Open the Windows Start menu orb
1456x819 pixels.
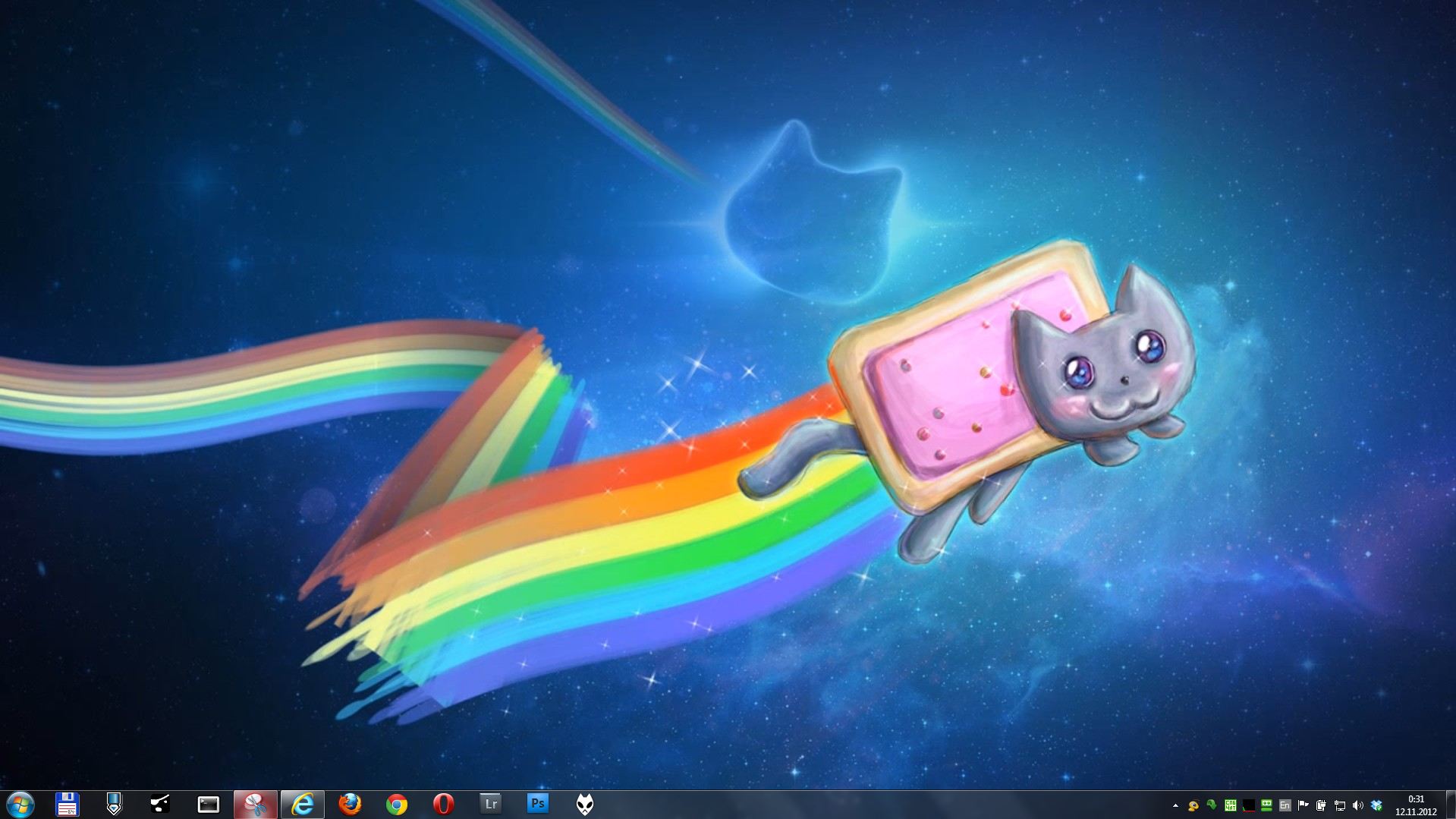coord(20,805)
